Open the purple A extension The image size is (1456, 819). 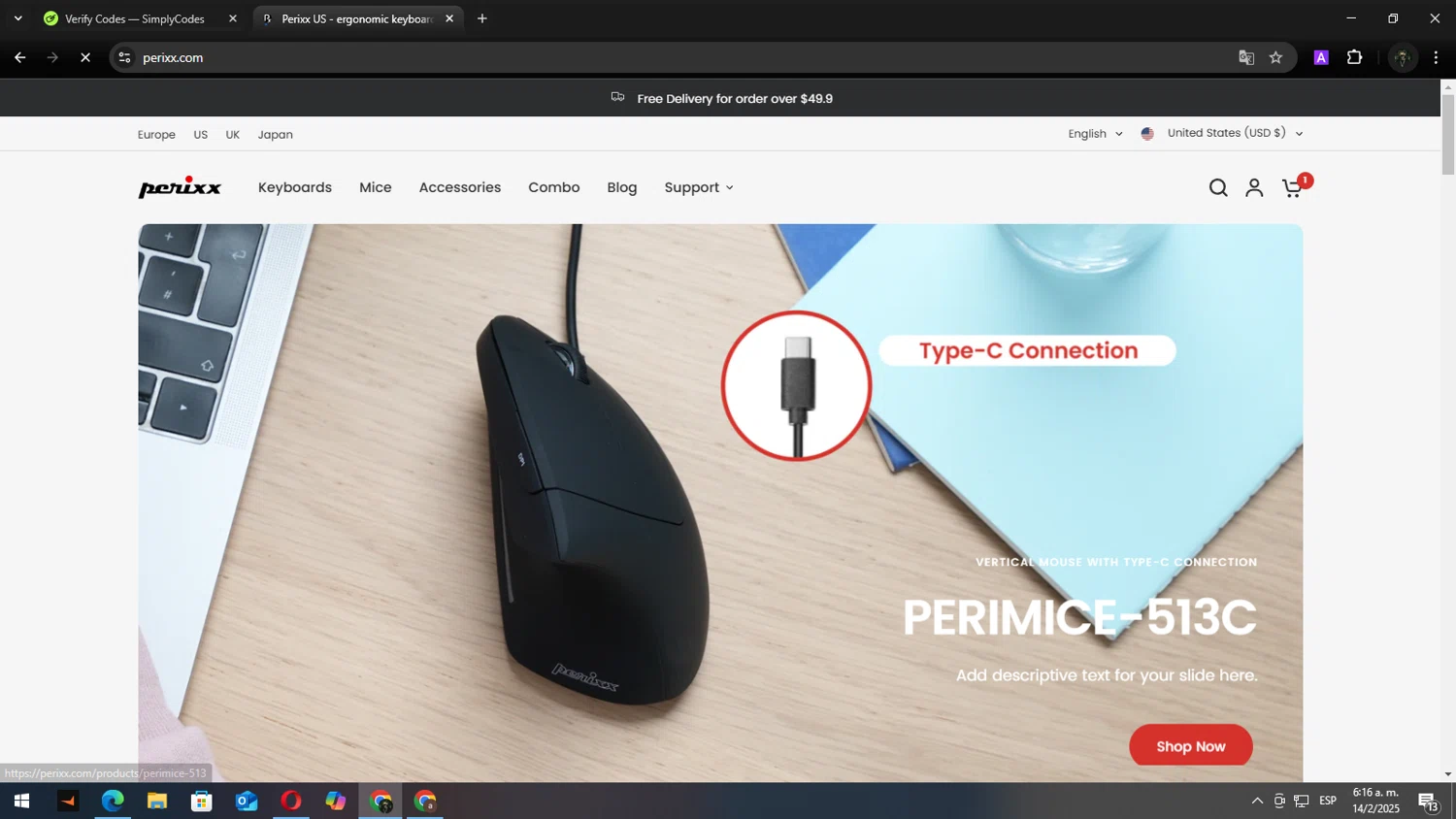coord(1321,57)
